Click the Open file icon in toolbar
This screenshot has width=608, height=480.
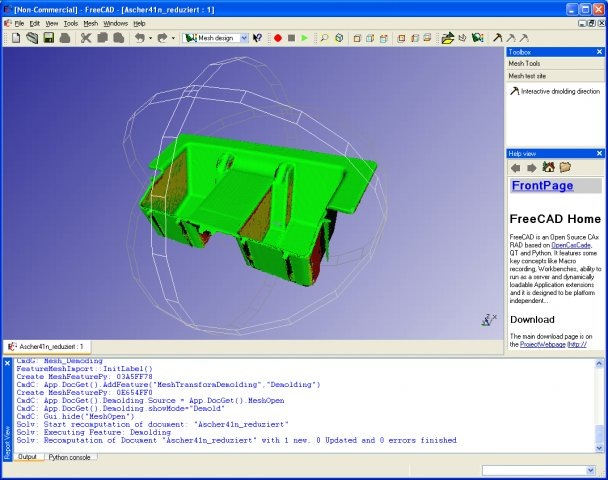(32, 38)
